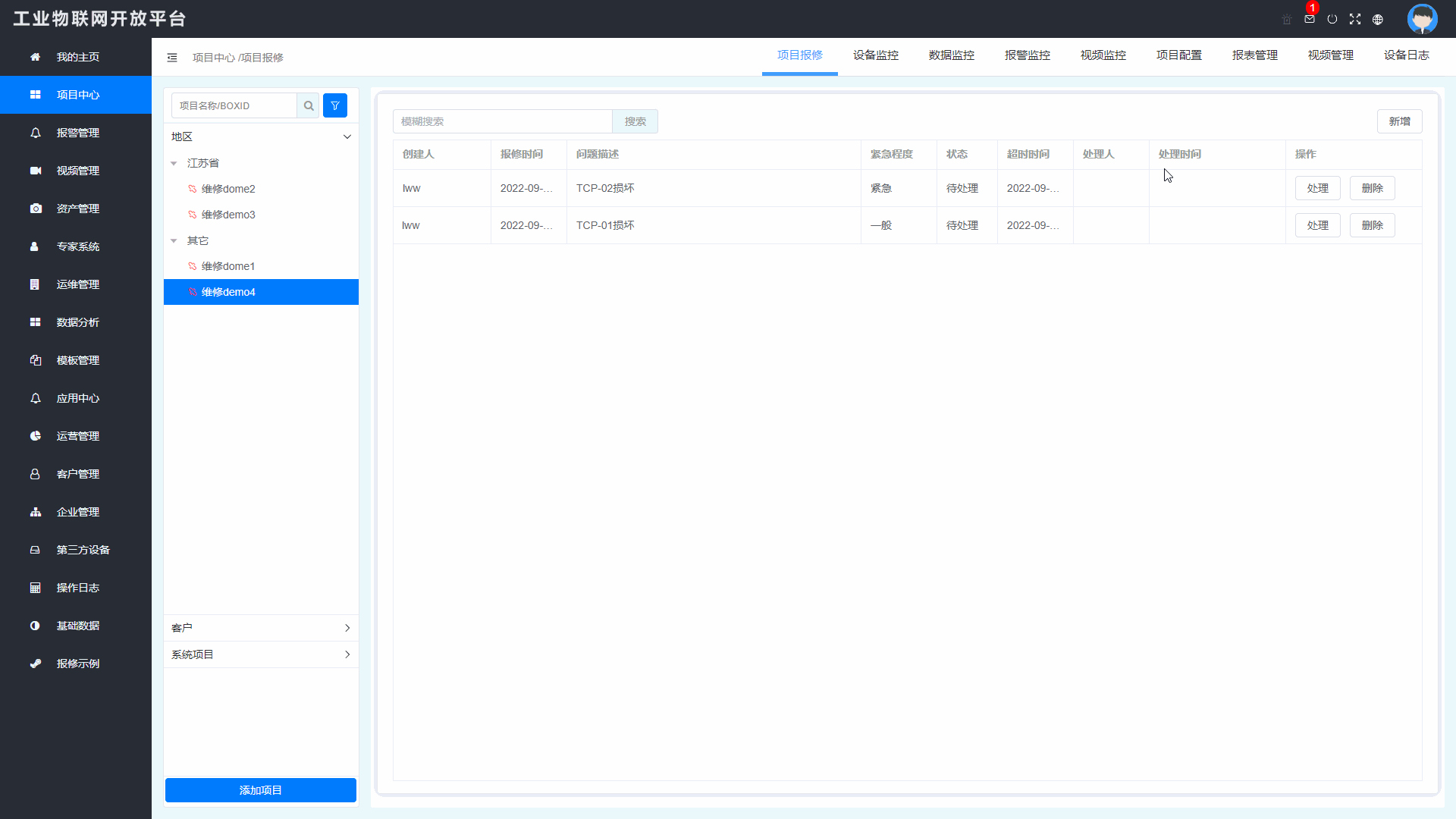
Task: Click the 新增 button
Action: pyautogui.click(x=1399, y=121)
